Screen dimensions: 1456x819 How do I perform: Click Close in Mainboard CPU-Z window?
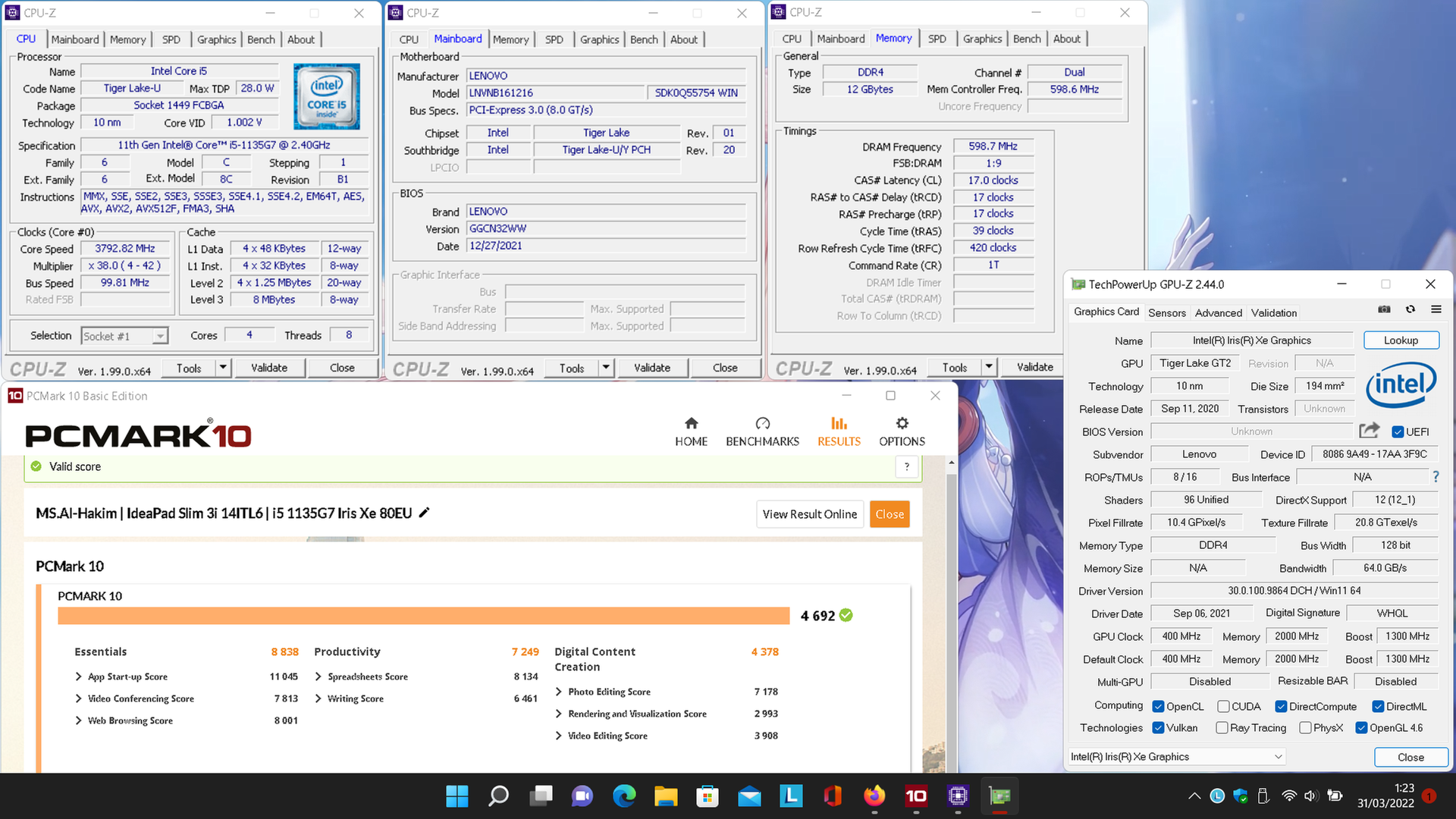[x=724, y=367]
